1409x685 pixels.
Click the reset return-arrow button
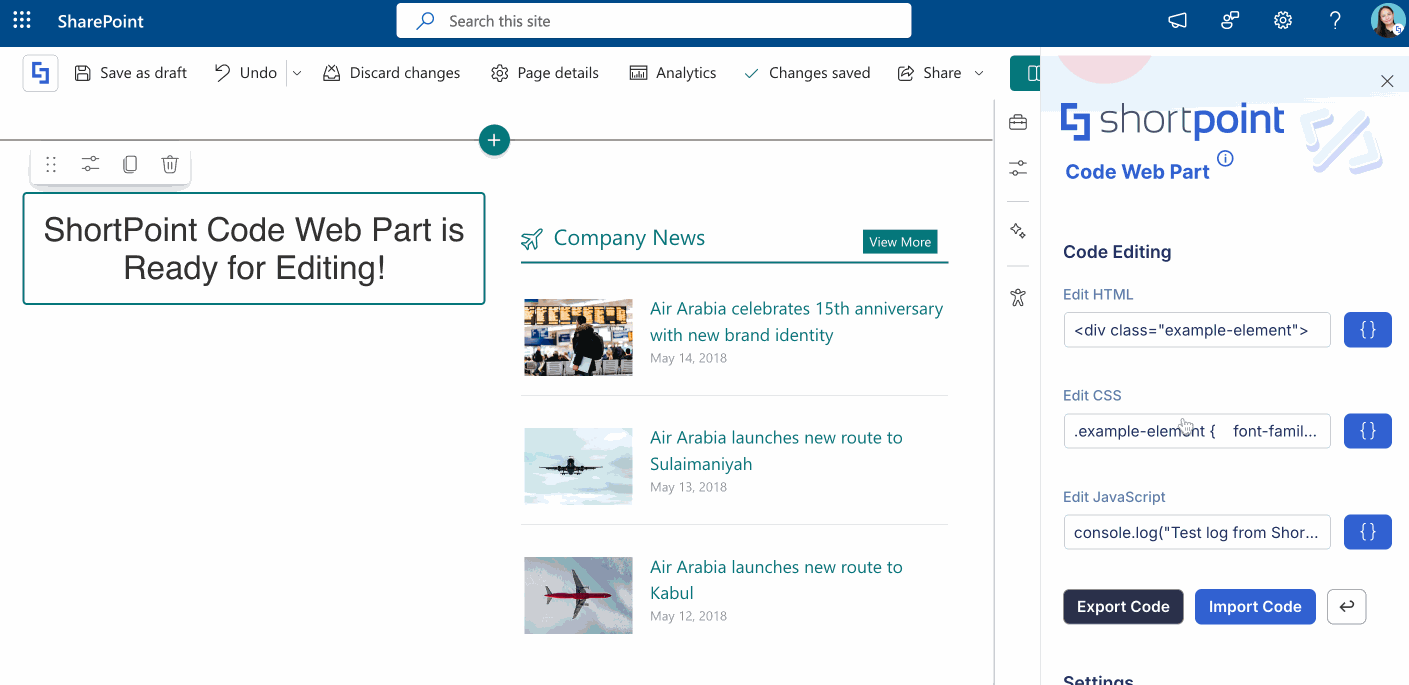1347,607
